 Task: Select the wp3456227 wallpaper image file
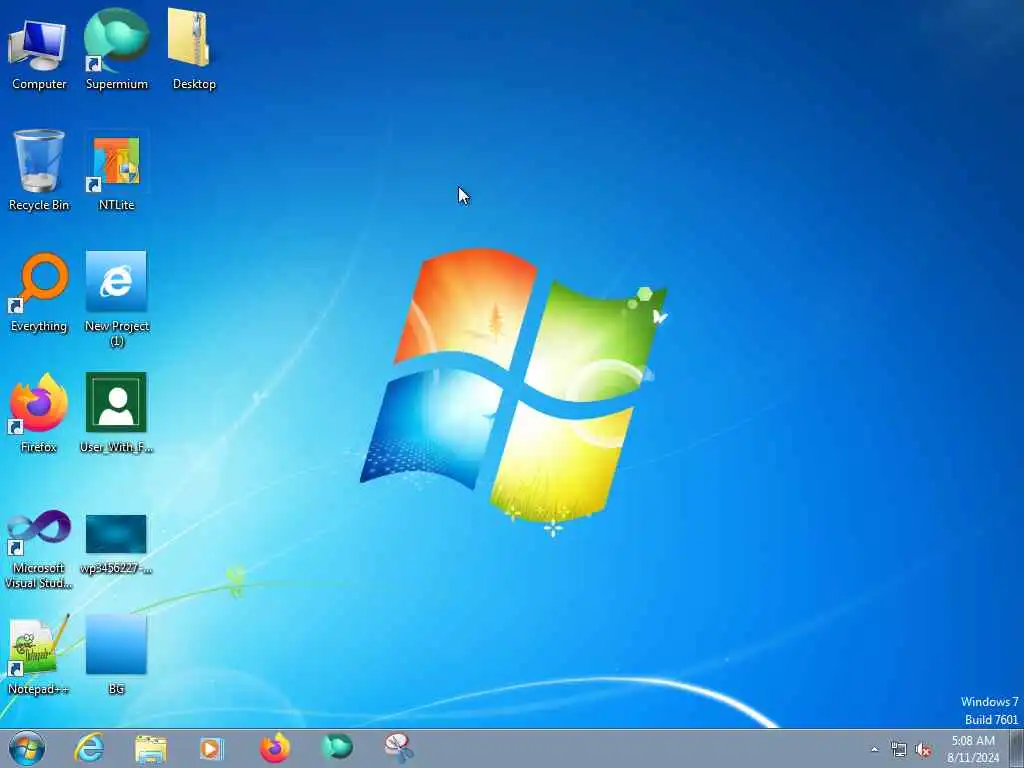tap(116, 543)
